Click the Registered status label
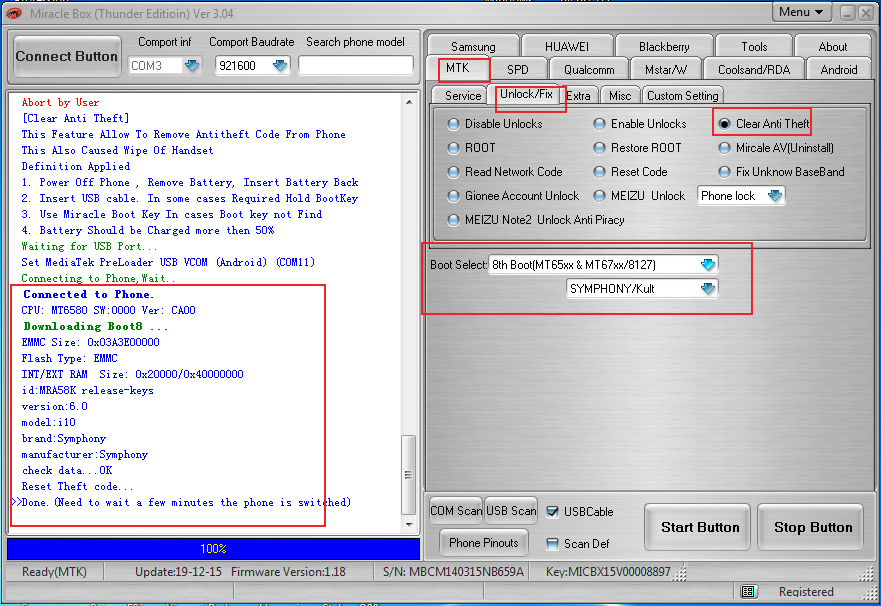Viewport: 881px width, 606px height. pyautogui.click(x=806, y=591)
